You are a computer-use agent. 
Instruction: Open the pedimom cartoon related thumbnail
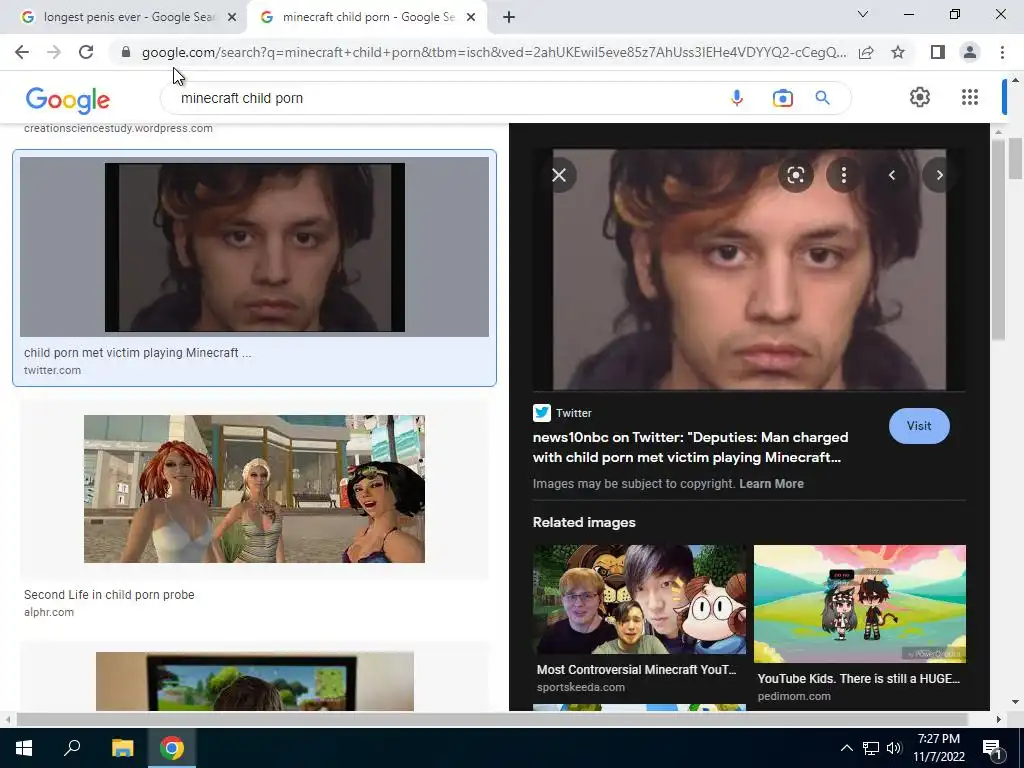tap(859, 604)
